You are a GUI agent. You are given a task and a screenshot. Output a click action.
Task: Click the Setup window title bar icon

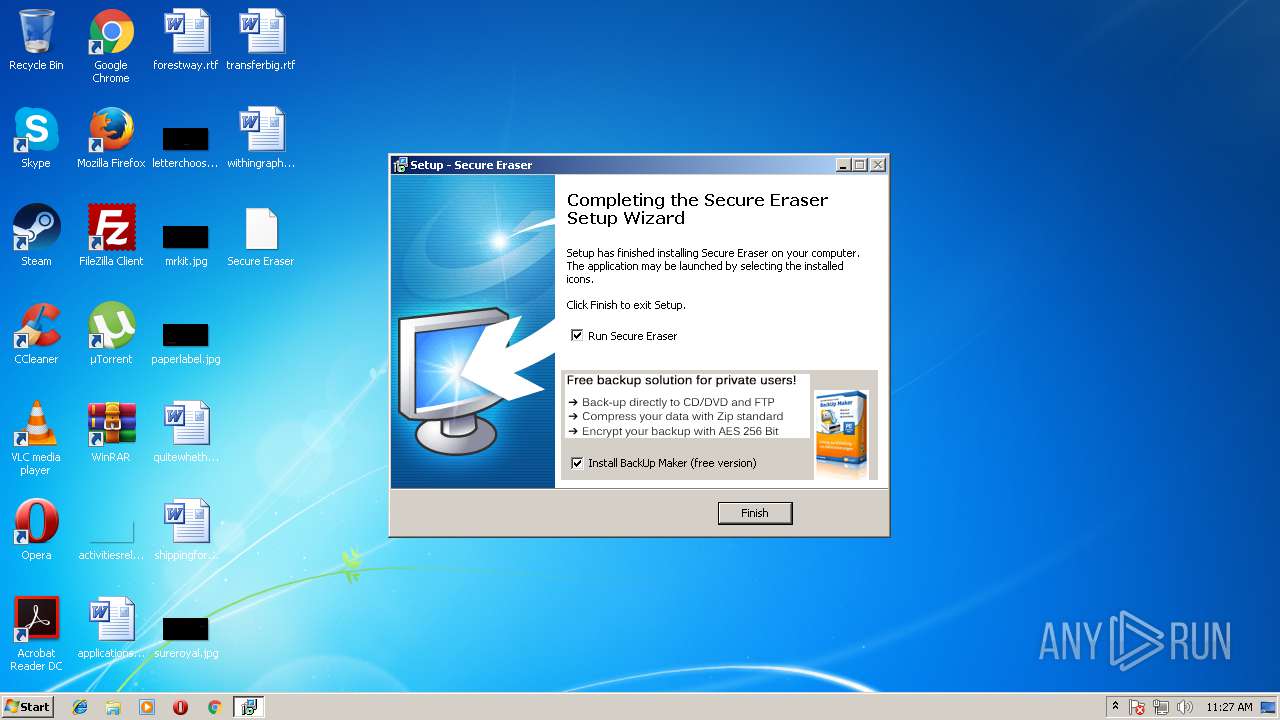click(400, 165)
